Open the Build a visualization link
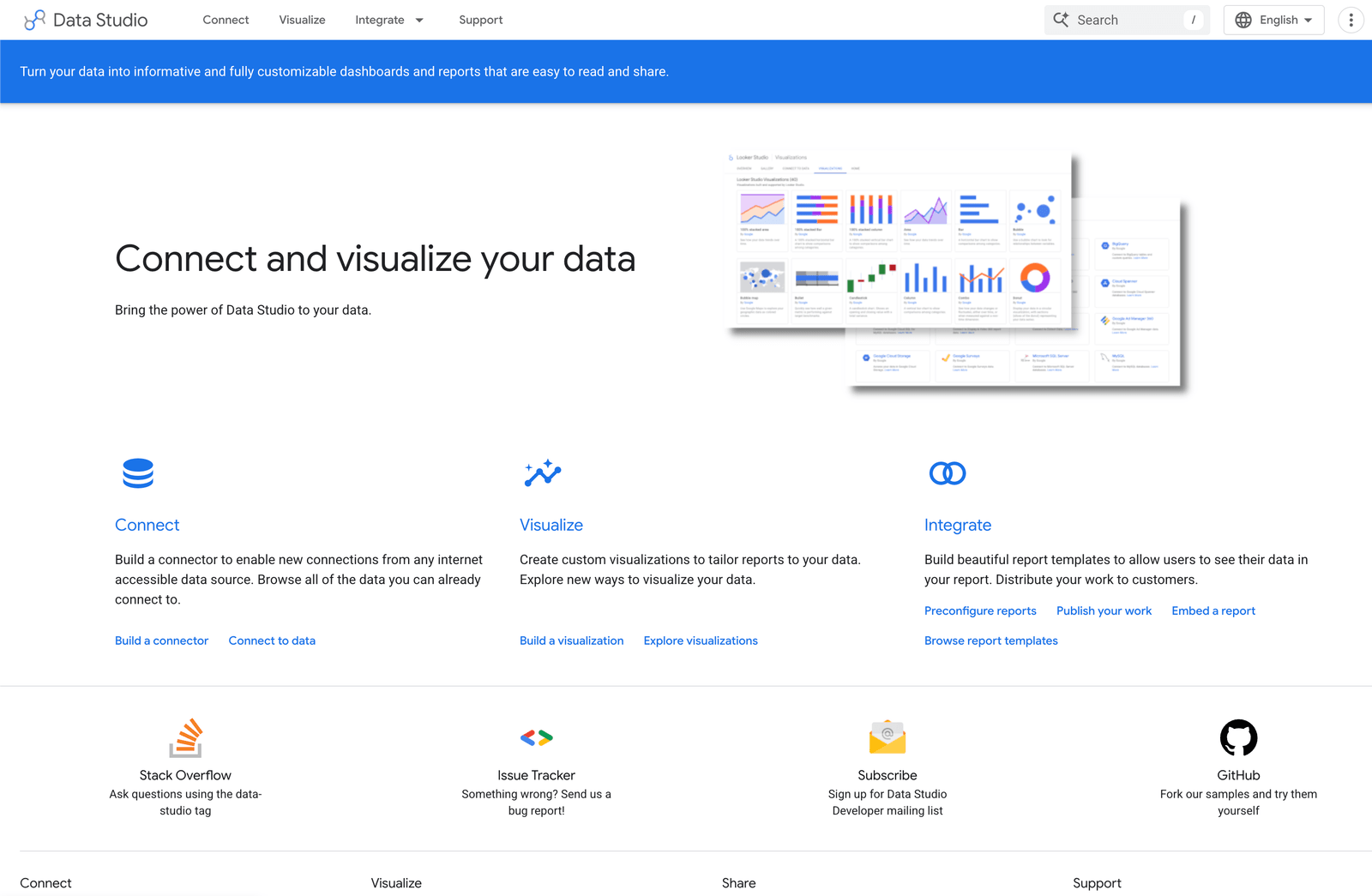Viewport: 1372px width, 896px height. tap(572, 640)
